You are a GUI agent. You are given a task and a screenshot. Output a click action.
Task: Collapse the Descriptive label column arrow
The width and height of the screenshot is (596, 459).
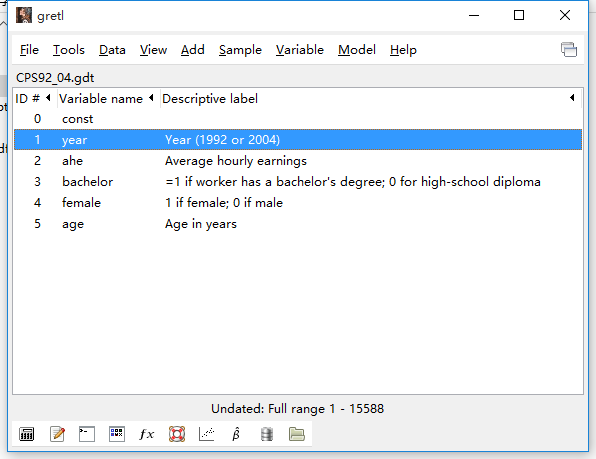[572, 98]
